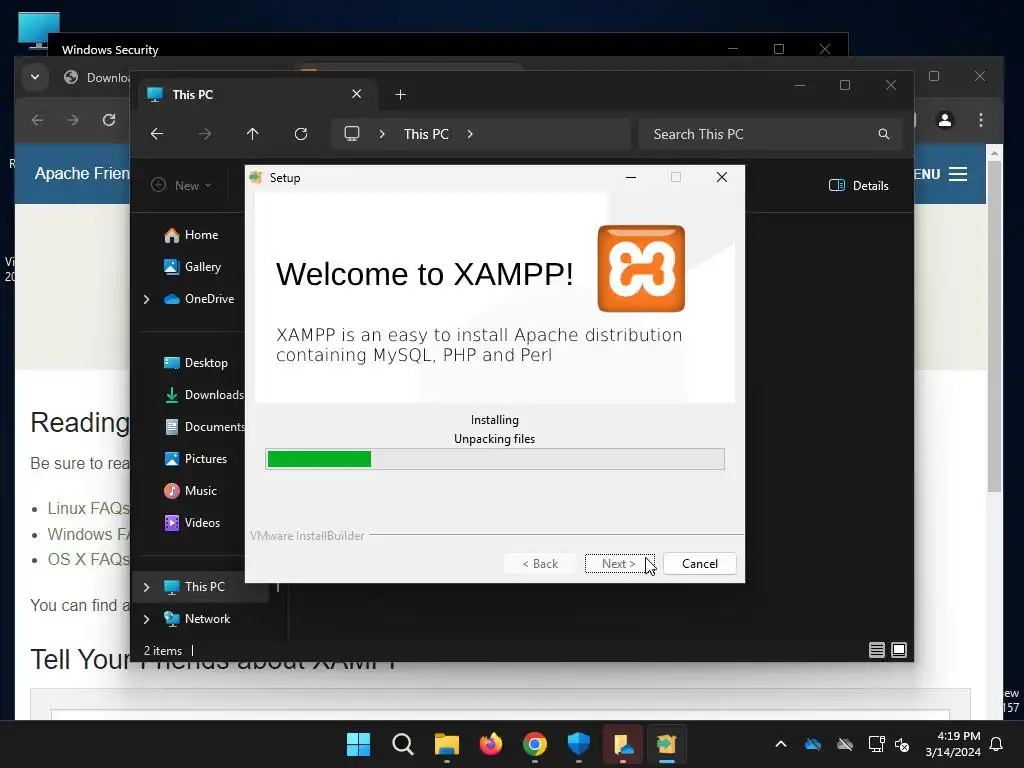The height and width of the screenshot is (768, 1024).
Task: Go up one folder level in Explorer
Action: [253, 134]
